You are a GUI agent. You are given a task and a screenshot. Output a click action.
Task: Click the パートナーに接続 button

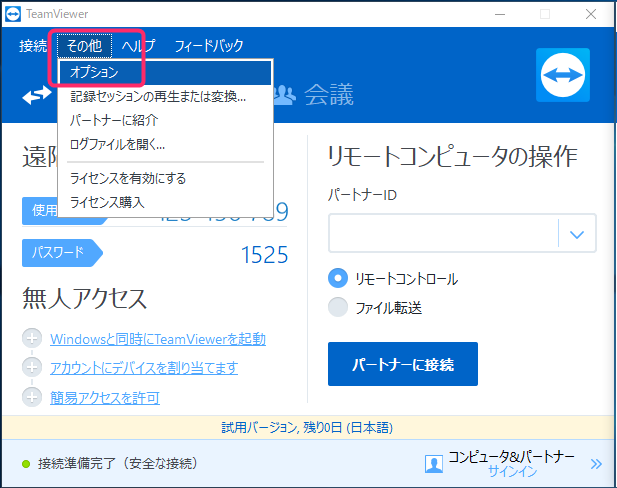(x=403, y=364)
